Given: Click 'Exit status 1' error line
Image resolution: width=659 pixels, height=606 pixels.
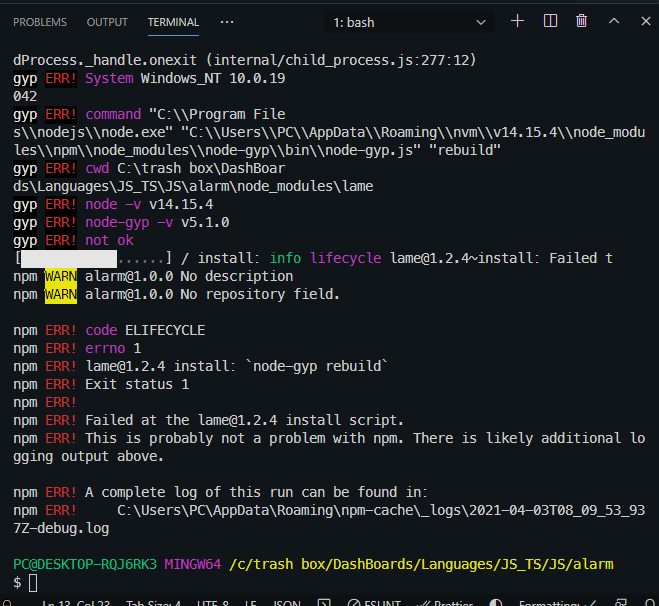Looking at the screenshot, I should pyautogui.click(x=137, y=385).
